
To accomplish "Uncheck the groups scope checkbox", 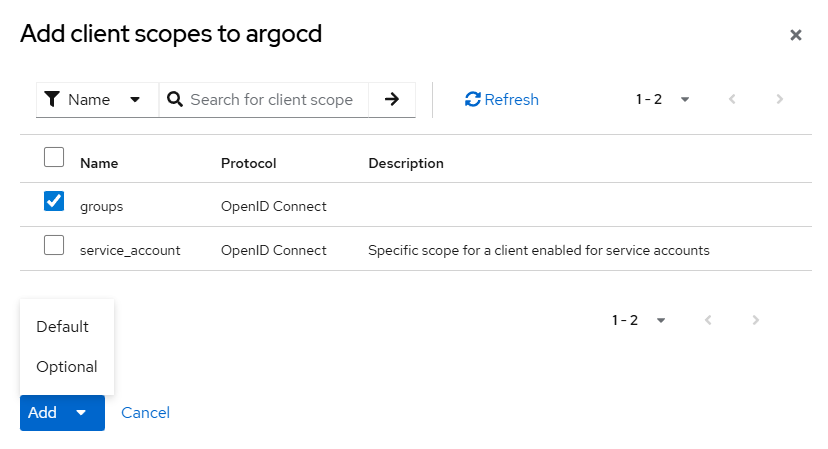I will pyautogui.click(x=54, y=202).
